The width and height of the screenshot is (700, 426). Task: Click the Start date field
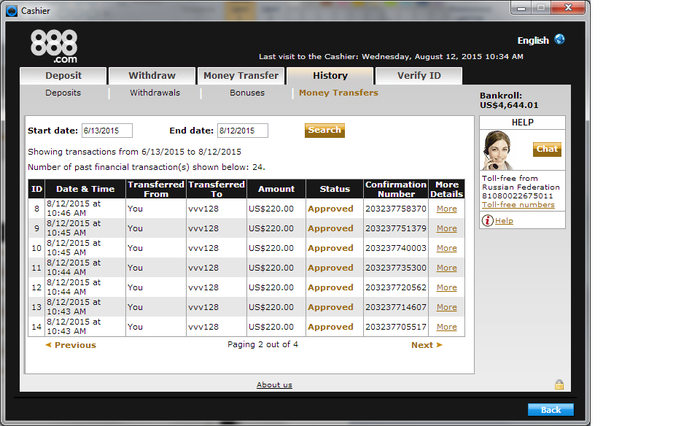click(107, 130)
